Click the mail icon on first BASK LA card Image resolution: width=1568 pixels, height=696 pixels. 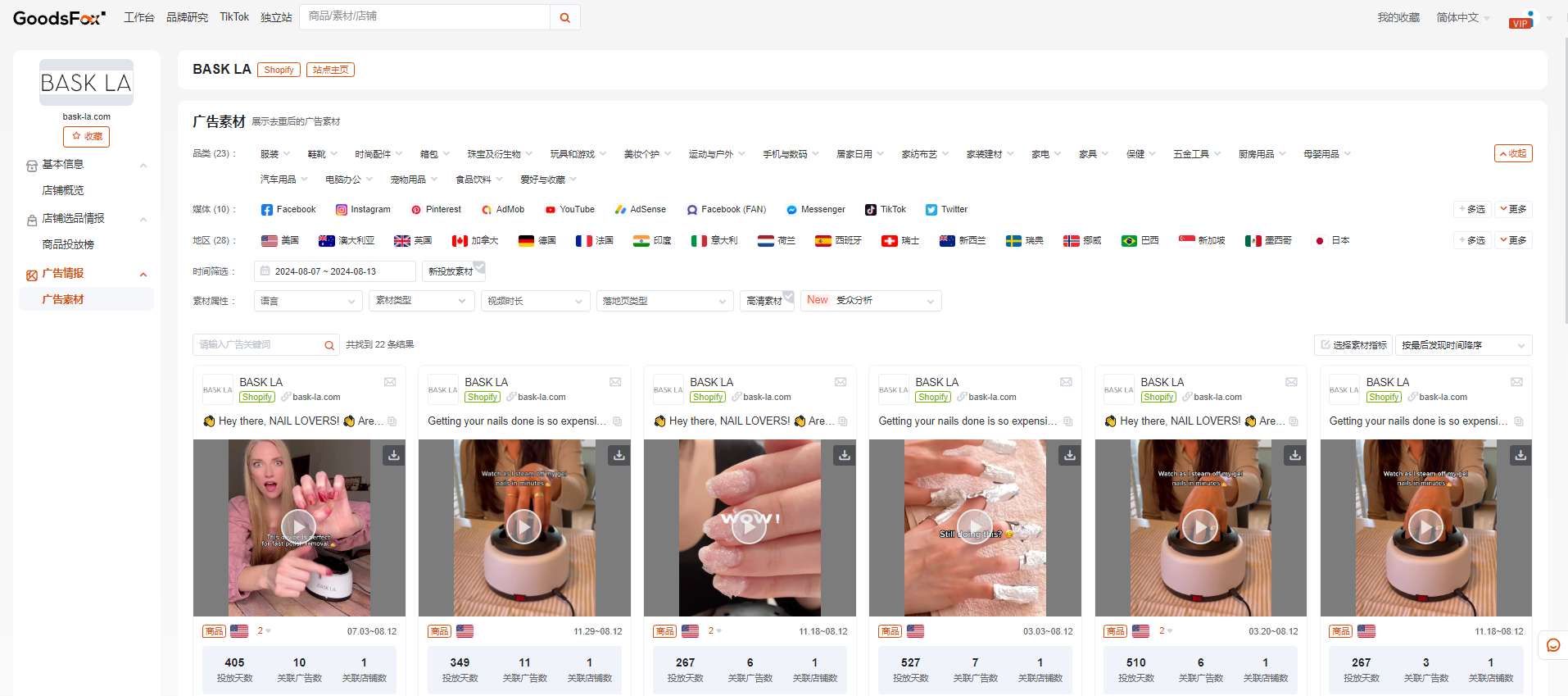click(x=390, y=382)
